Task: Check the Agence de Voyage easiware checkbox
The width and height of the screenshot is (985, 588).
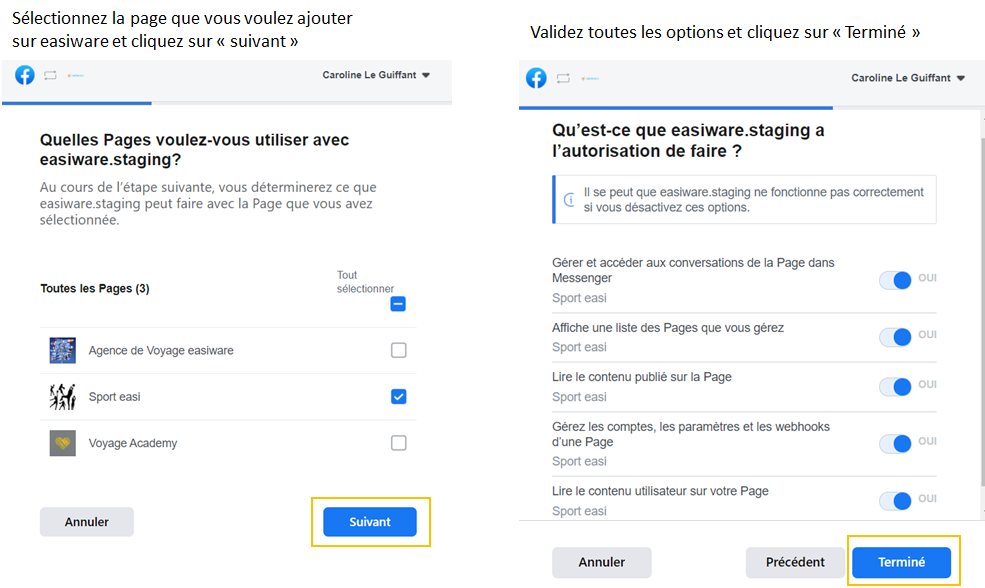Action: 399,350
